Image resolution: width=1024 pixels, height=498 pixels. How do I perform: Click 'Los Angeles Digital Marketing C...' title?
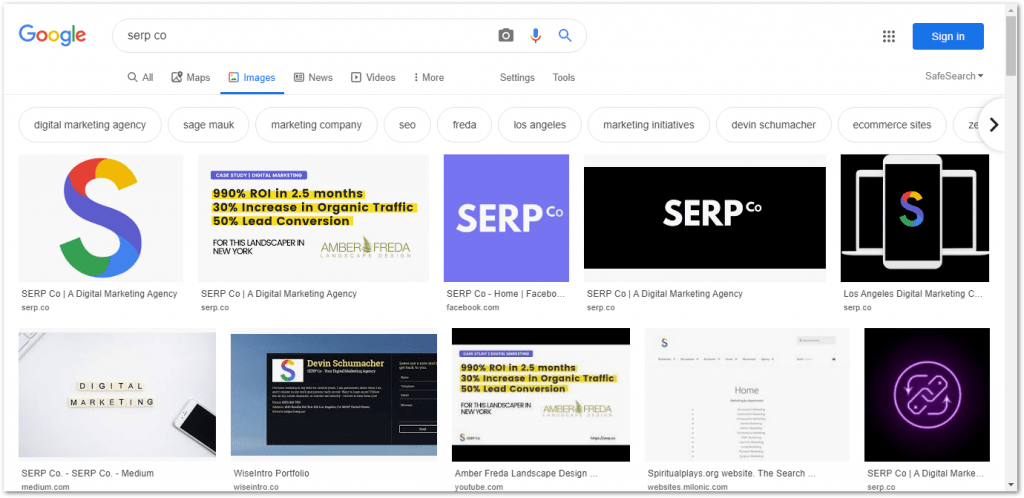[x=913, y=294]
